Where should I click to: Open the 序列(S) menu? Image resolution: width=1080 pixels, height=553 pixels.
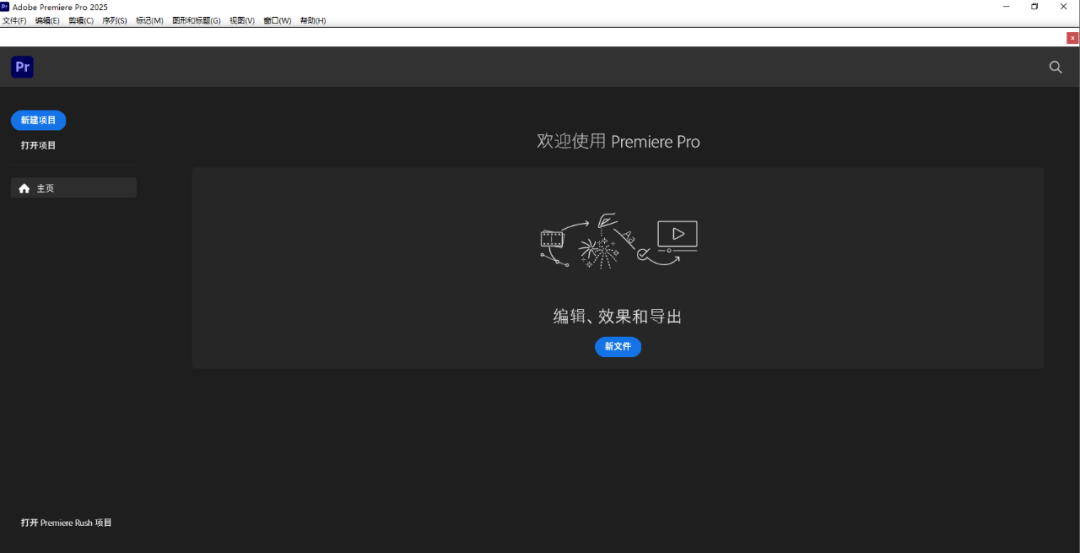point(115,21)
